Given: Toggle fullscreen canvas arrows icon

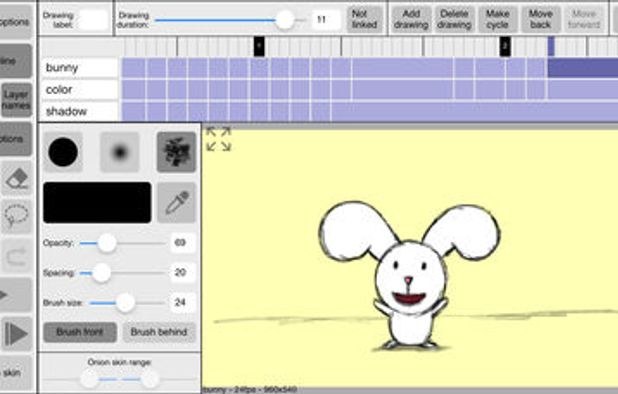Looking at the screenshot, I should click(218, 139).
